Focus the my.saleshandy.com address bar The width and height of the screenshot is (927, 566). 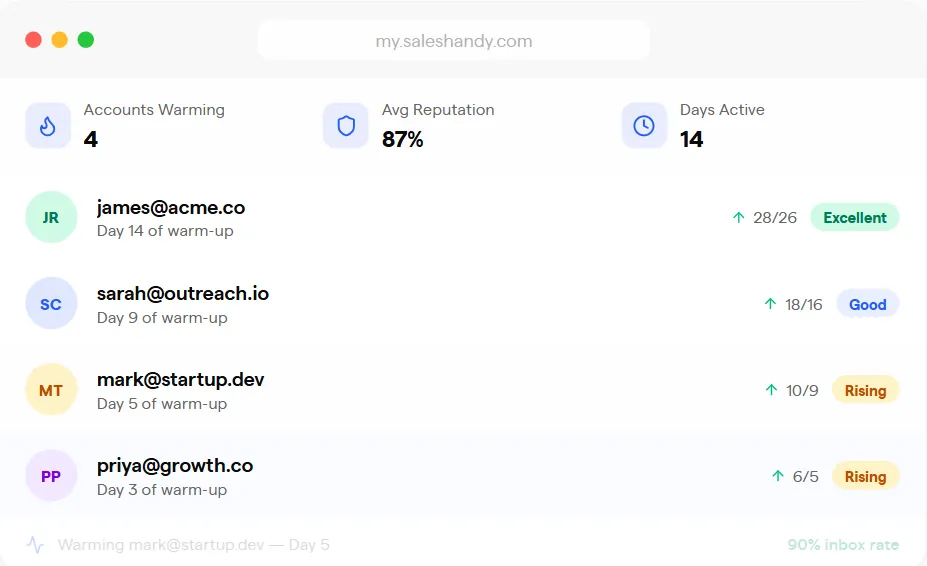(453, 40)
